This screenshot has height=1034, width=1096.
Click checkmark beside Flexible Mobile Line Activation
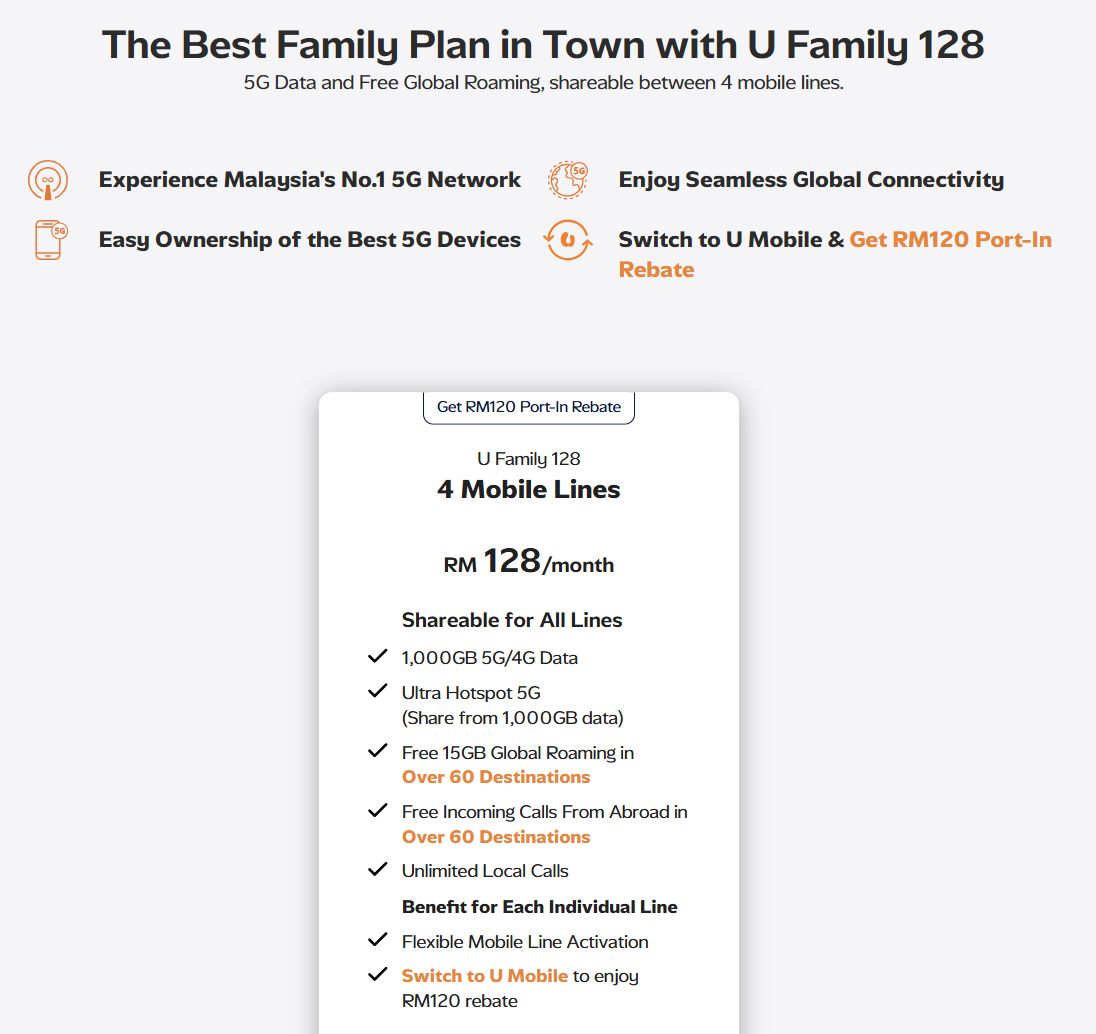[x=377, y=940]
